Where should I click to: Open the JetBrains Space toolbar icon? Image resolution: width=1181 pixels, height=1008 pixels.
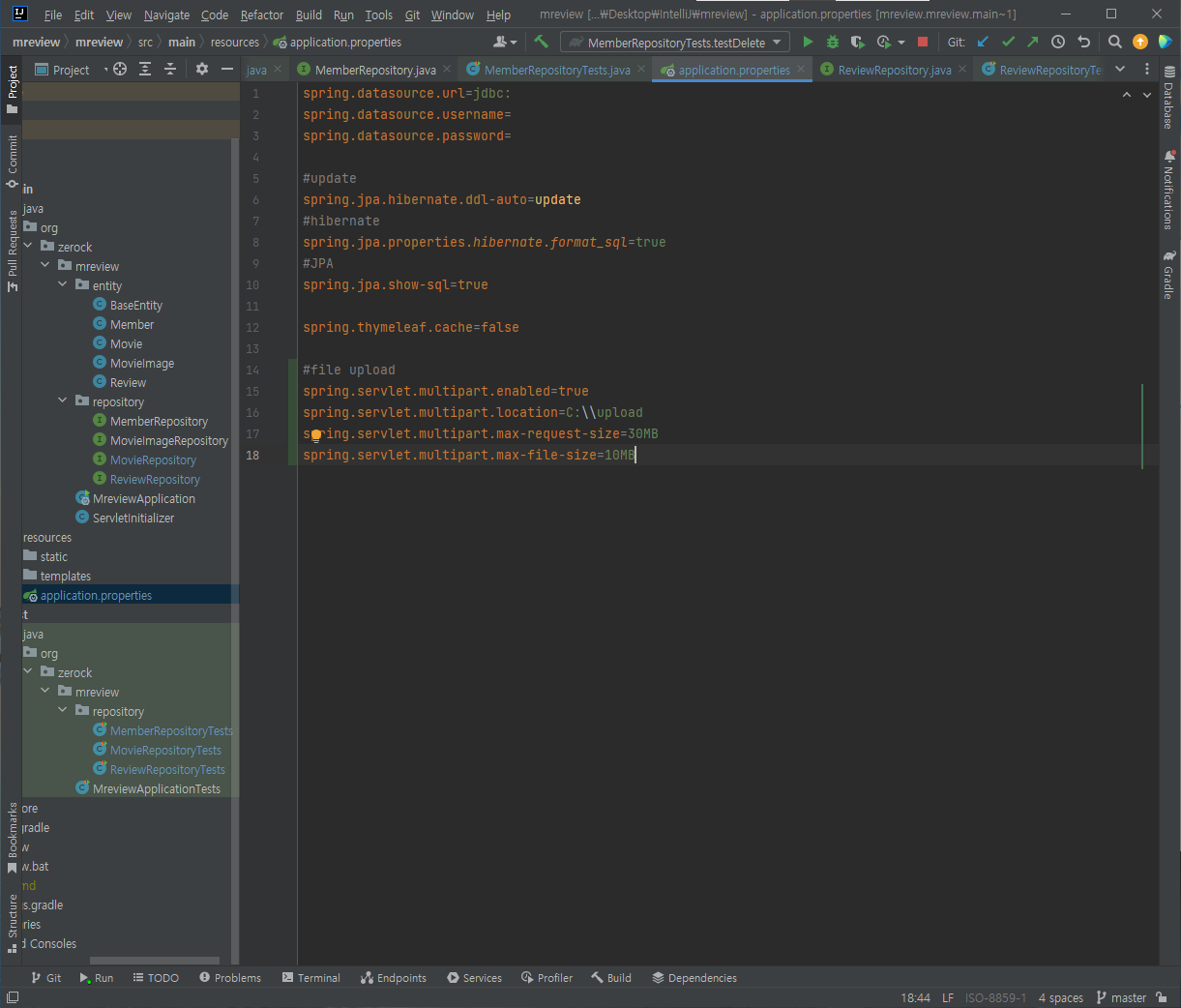[1165, 42]
